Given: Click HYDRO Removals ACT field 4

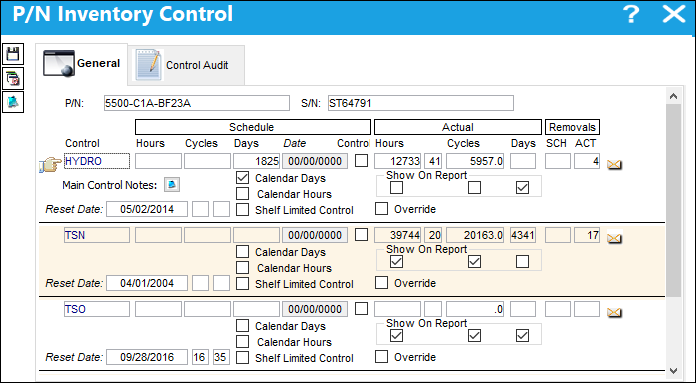Looking at the screenshot, I should pos(587,161).
